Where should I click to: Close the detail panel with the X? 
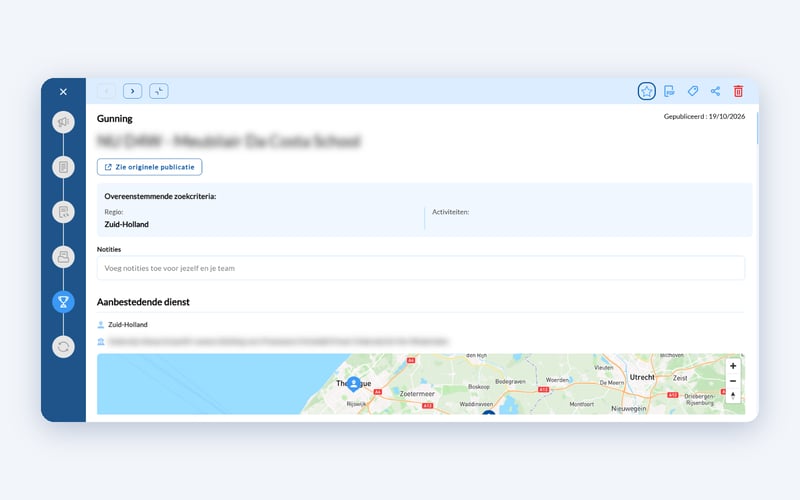[63, 92]
